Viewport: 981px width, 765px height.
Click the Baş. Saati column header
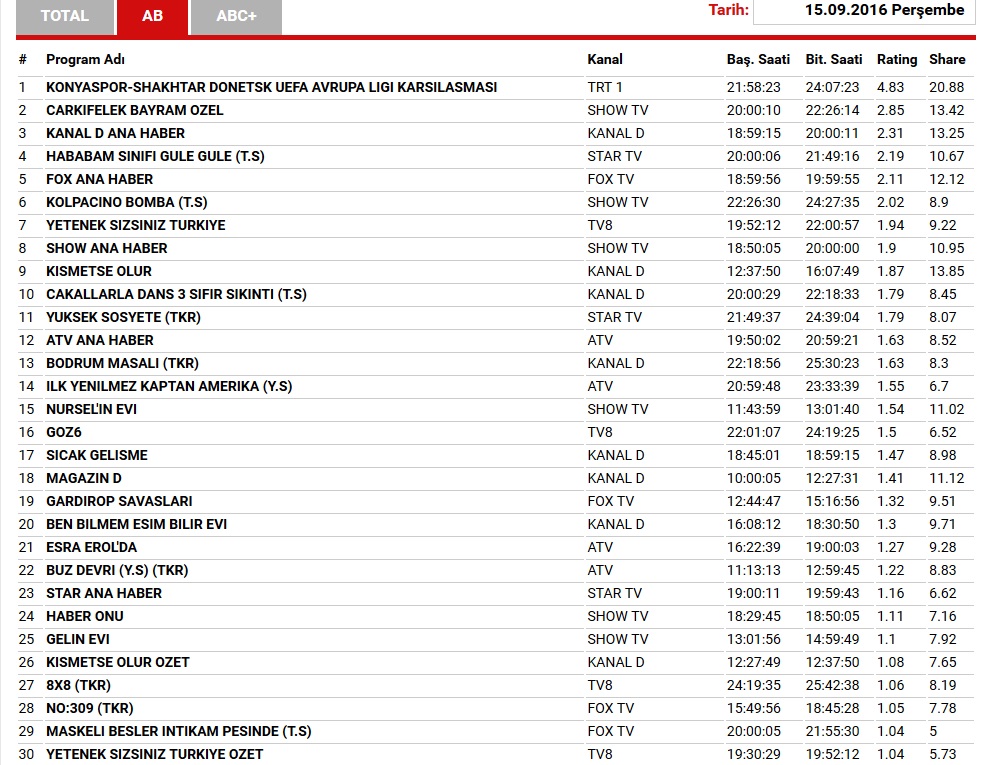[x=758, y=60]
